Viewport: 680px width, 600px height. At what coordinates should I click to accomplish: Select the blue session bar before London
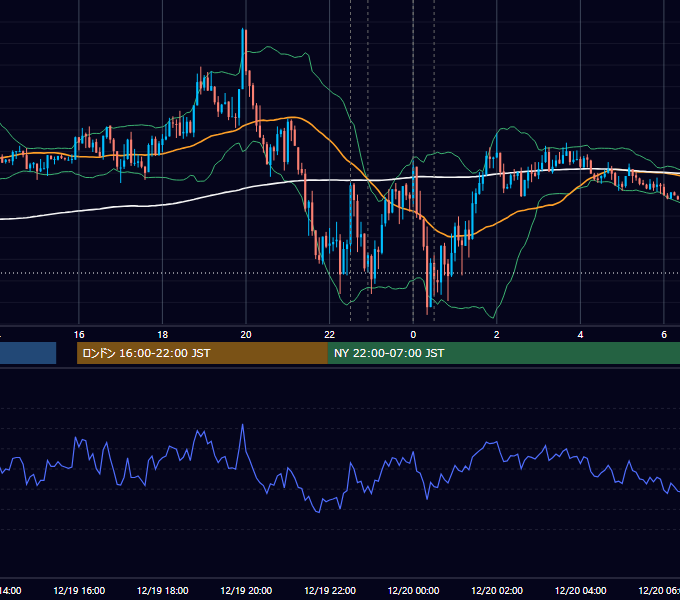click(x=28, y=353)
